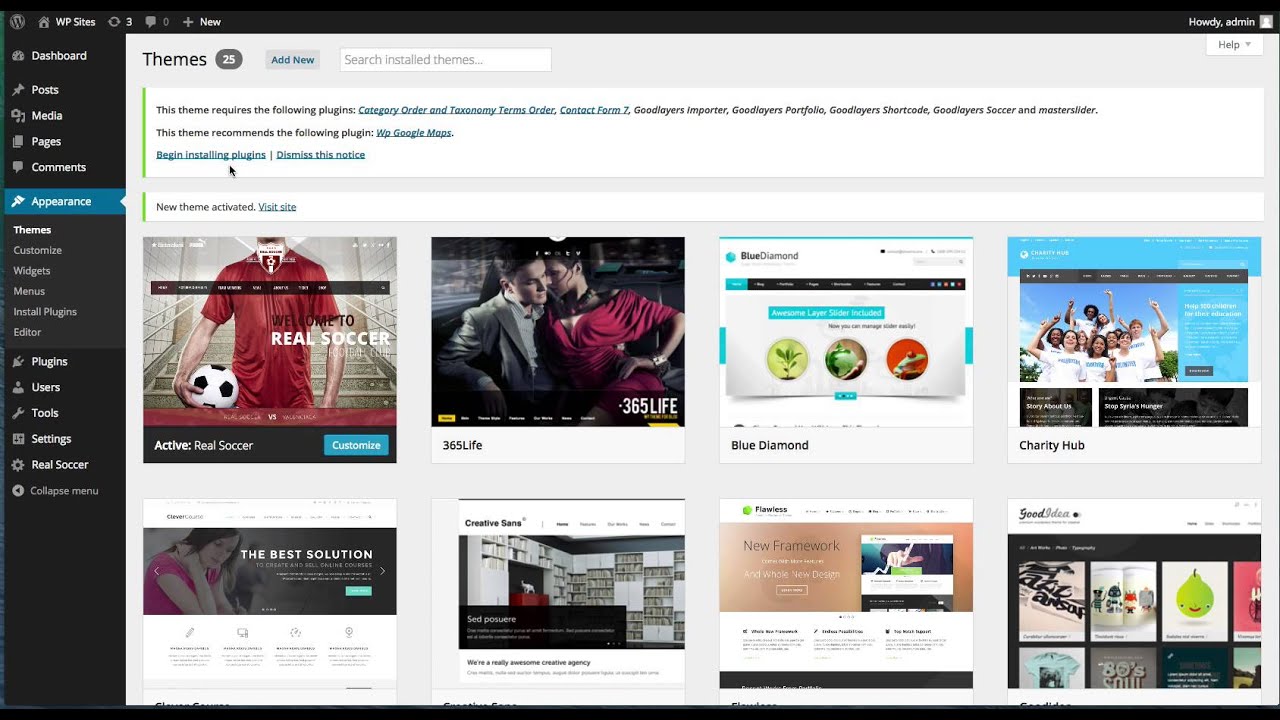Open the Media menu item
The width and height of the screenshot is (1280, 720).
click(x=47, y=116)
